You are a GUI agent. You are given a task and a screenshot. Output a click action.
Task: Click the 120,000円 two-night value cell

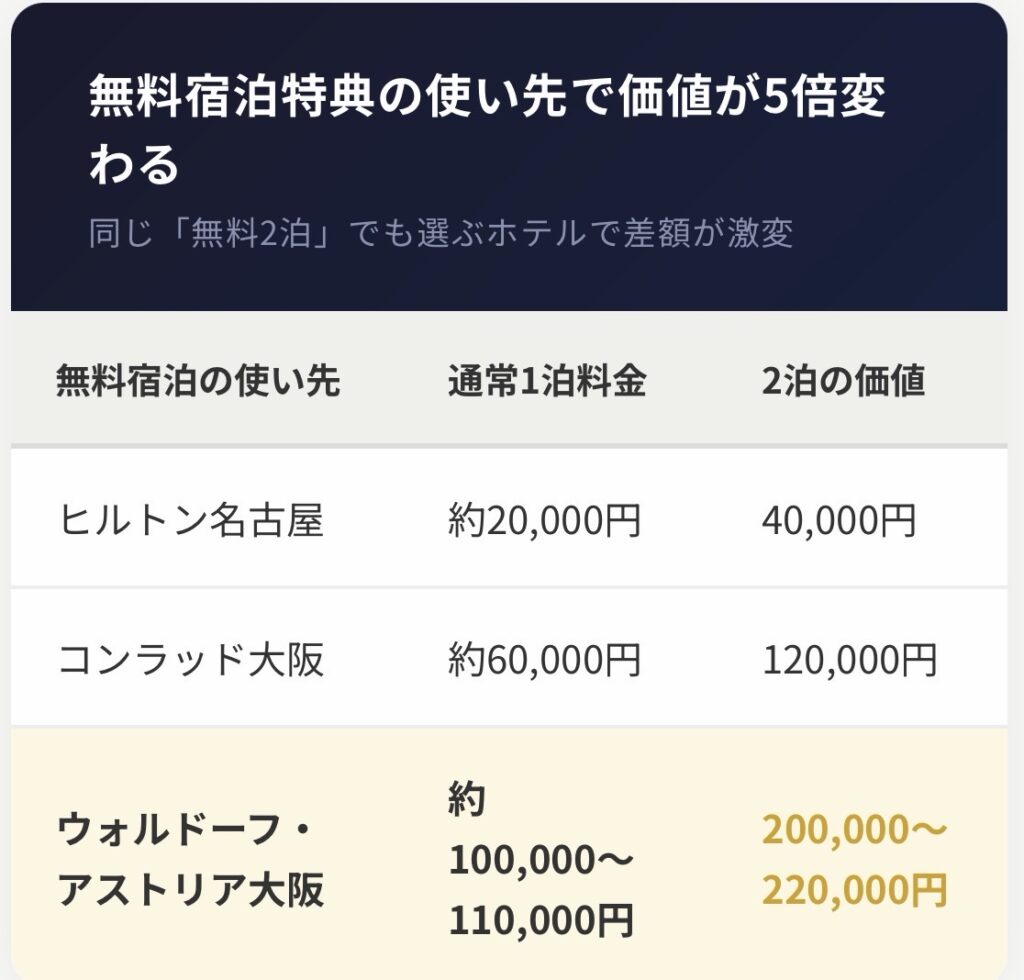(849, 660)
